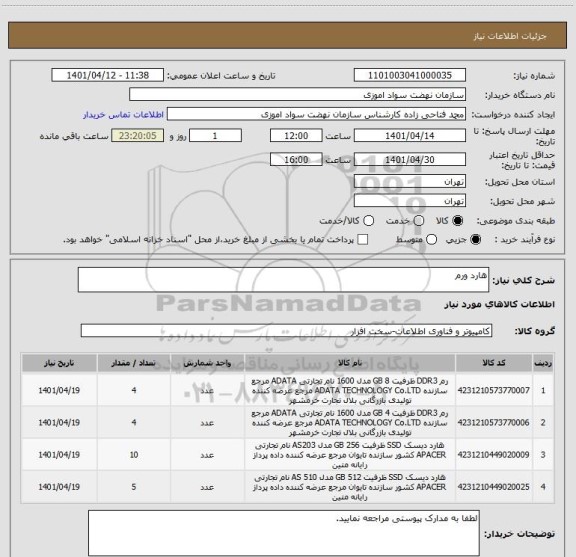Click the remaining time countdown 23:20:05
This screenshot has height=557, width=576.
(138, 136)
